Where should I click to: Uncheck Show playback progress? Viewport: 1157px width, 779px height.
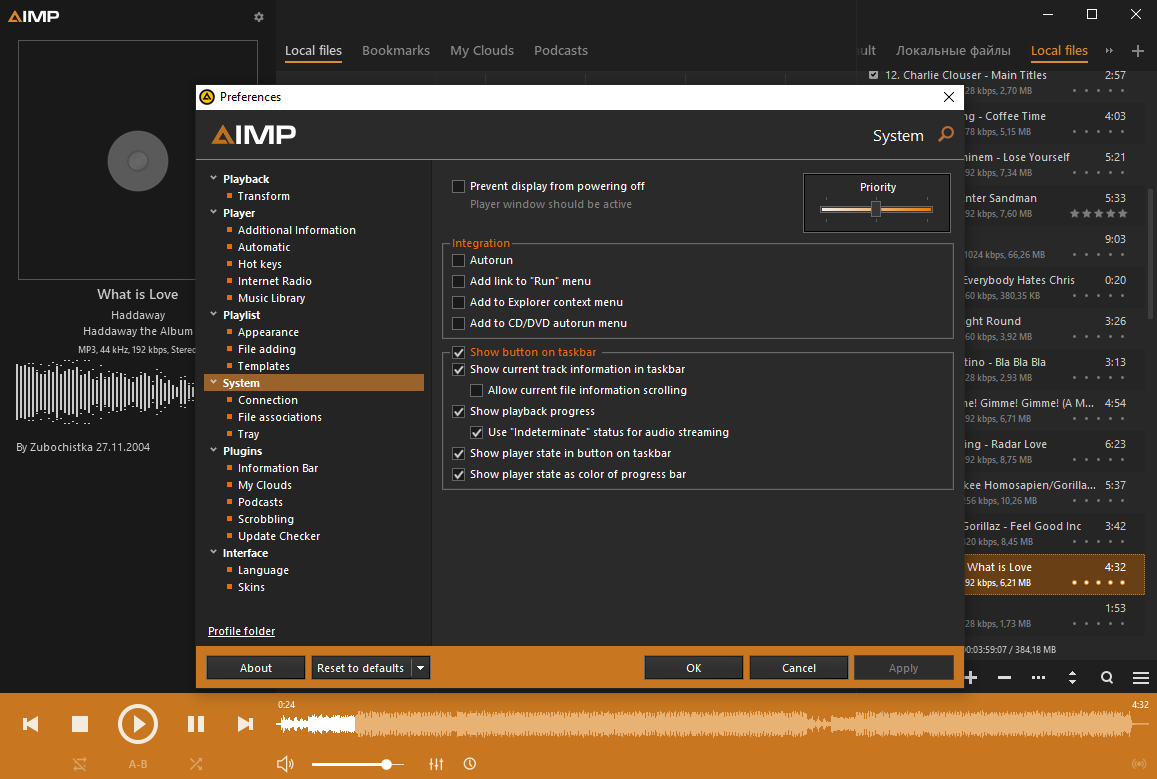[x=458, y=412]
